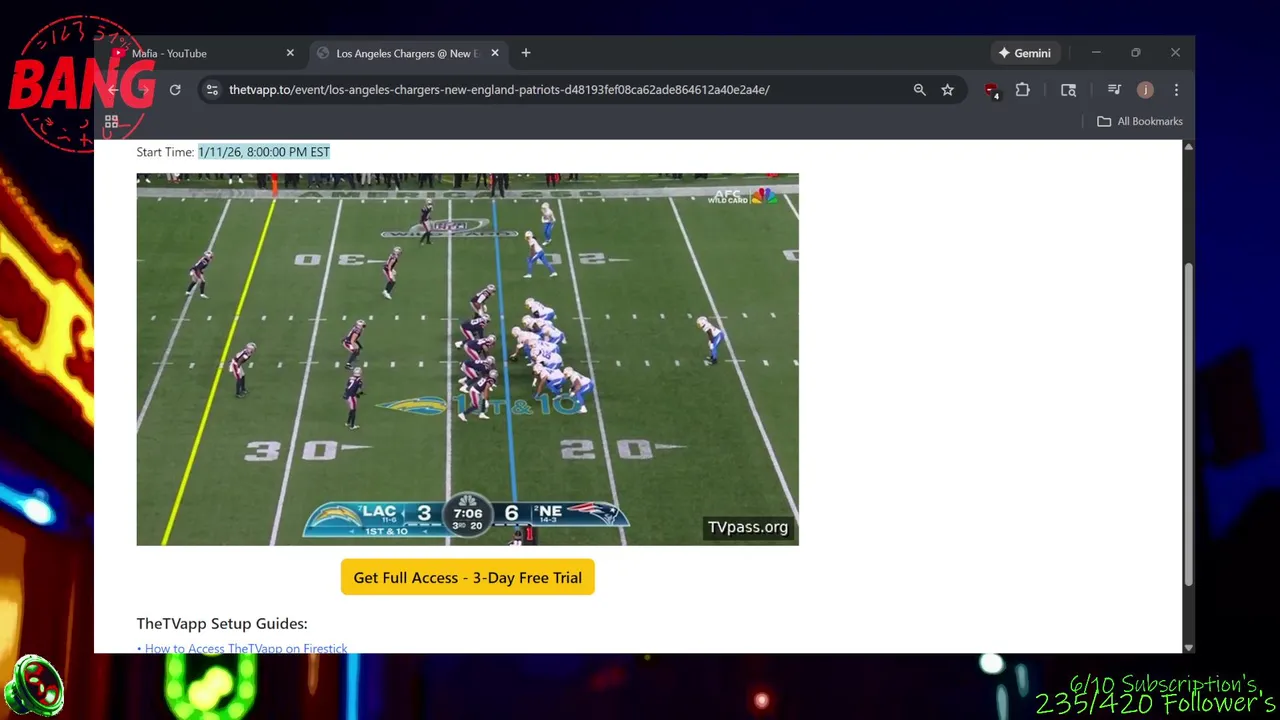The width and height of the screenshot is (1280, 720).
Task: Click the Get Full Access 3-Day Free Trial button
Action: pos(467,577)
